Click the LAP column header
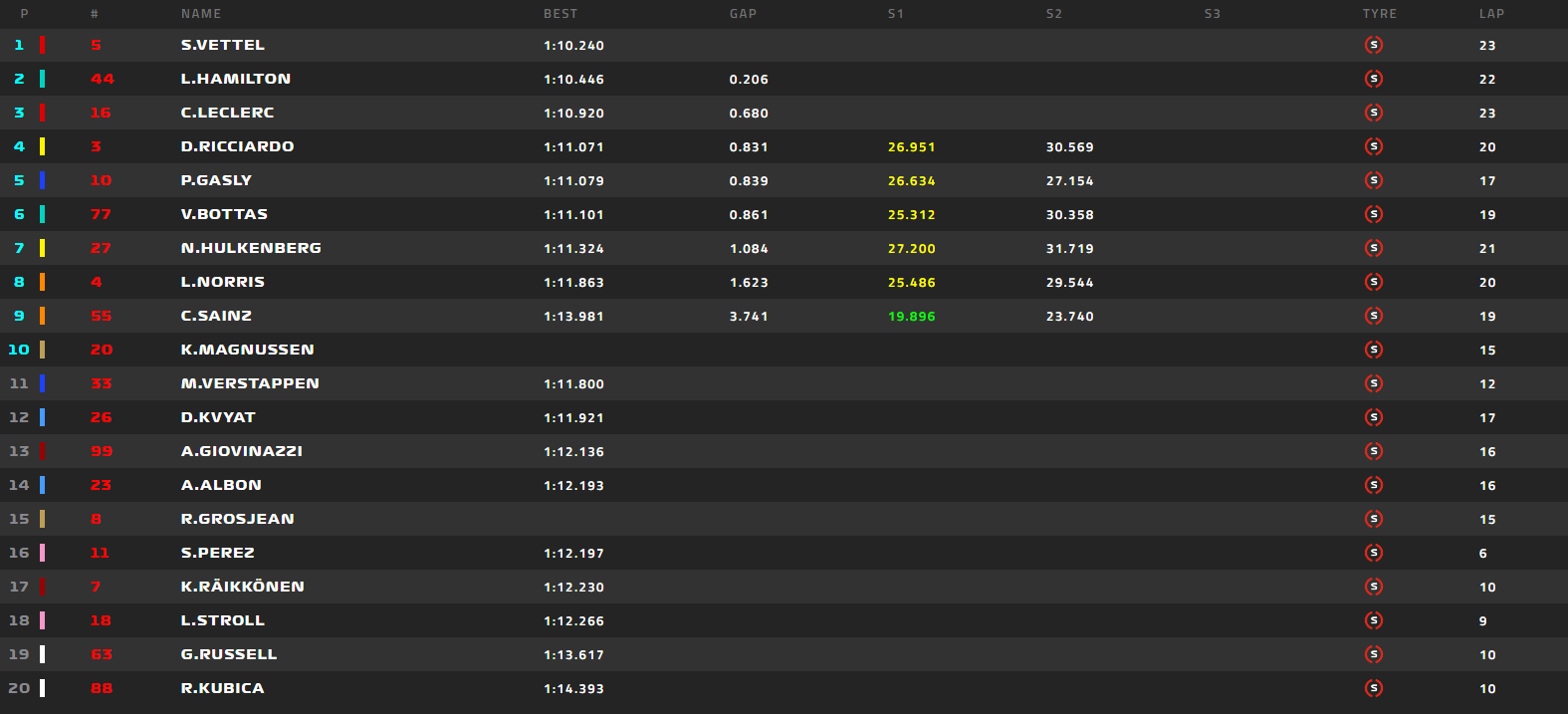Image resolution: width=1568 pixels, height=714 pixels. (x=1491, y=14)
